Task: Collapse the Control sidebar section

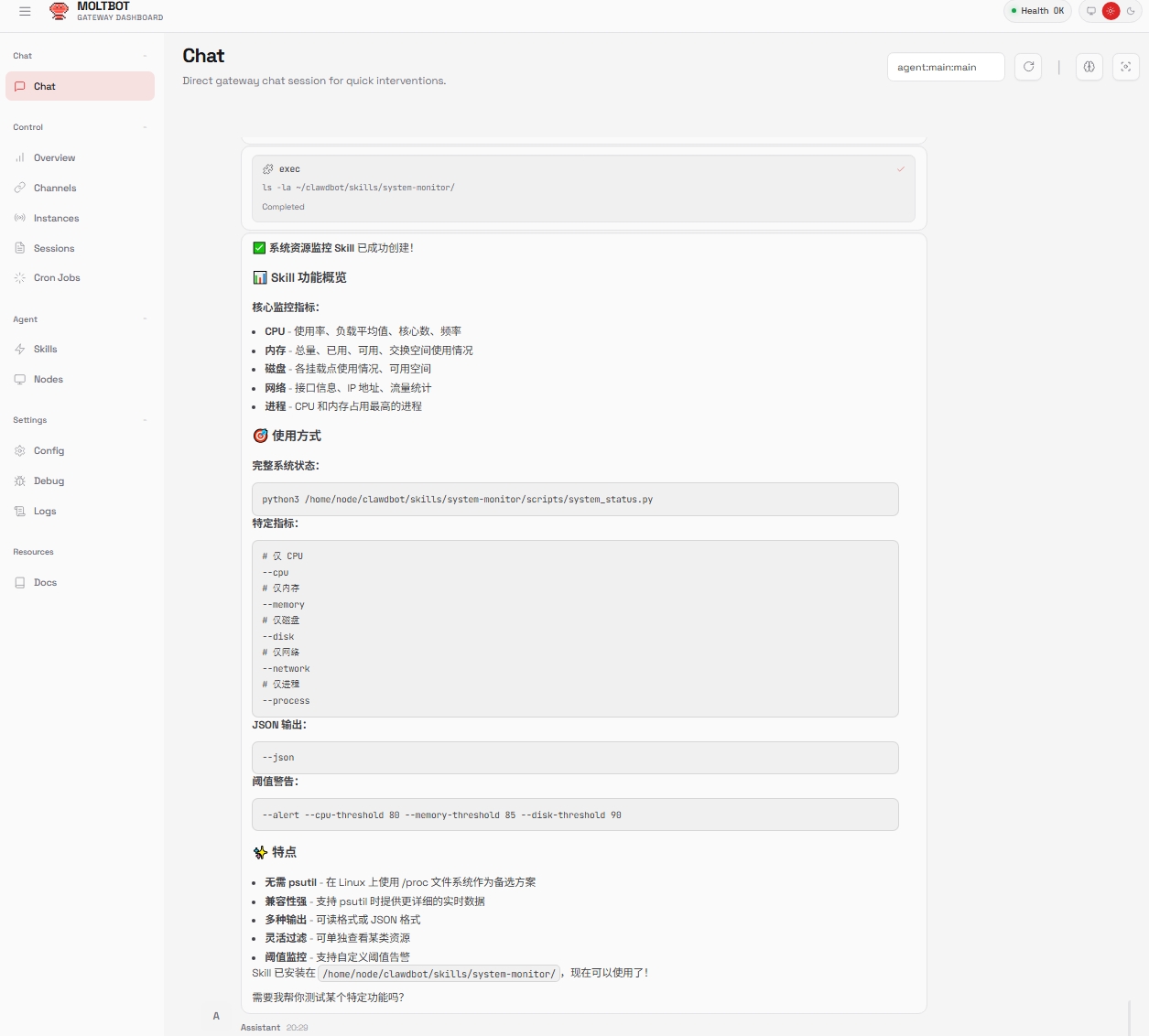Action: 145,127
